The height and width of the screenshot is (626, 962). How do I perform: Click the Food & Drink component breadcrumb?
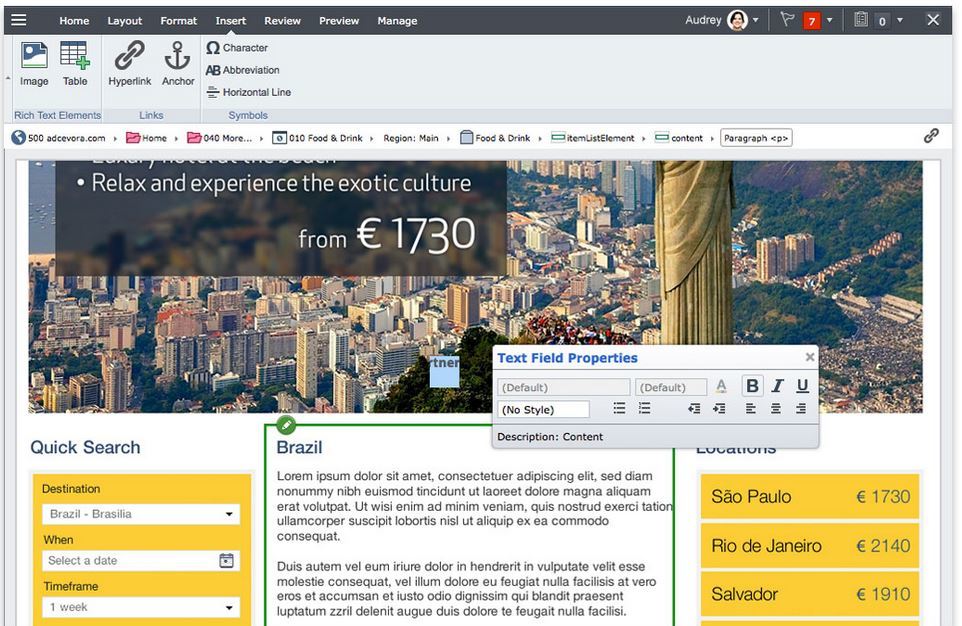[x=495, y=138]
